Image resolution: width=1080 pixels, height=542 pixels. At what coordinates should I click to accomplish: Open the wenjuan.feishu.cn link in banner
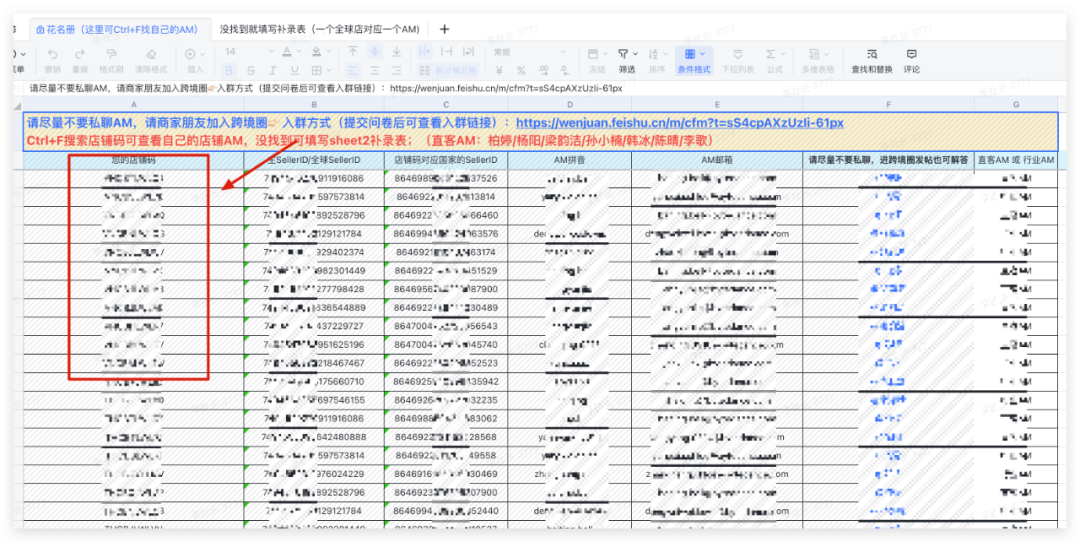(679, 123)
